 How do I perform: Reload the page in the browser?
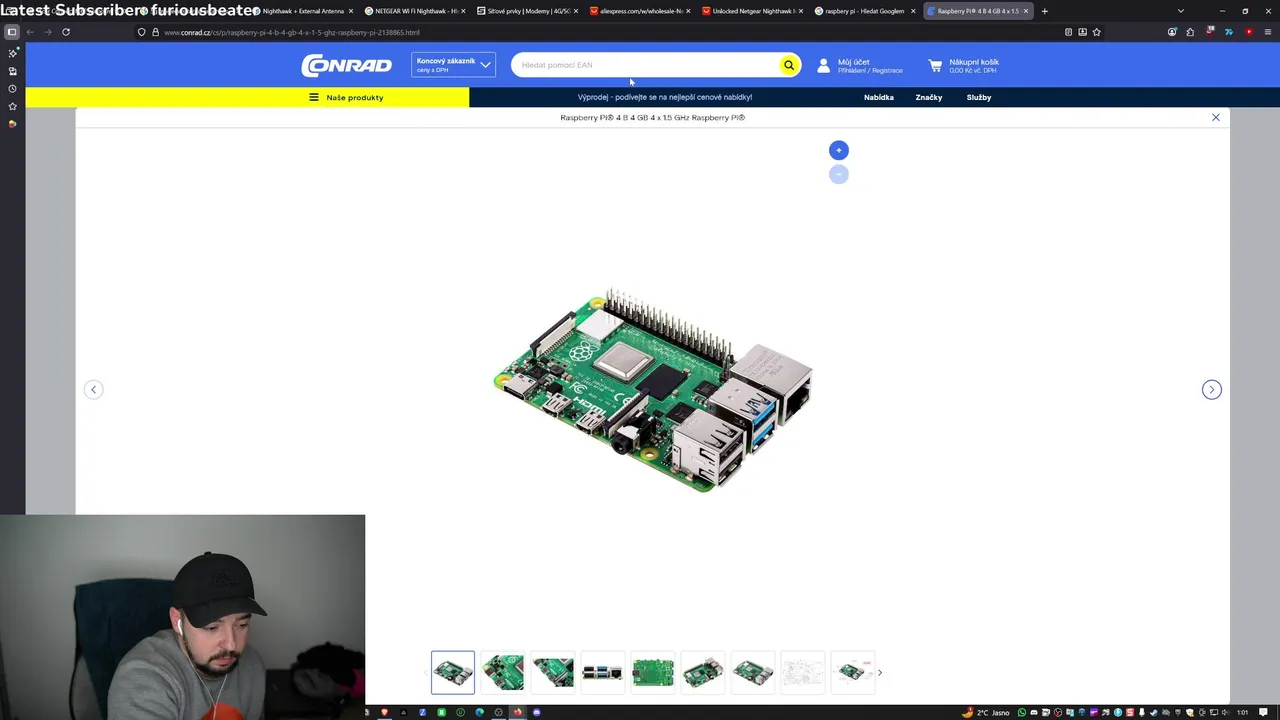tap(66, 32)
